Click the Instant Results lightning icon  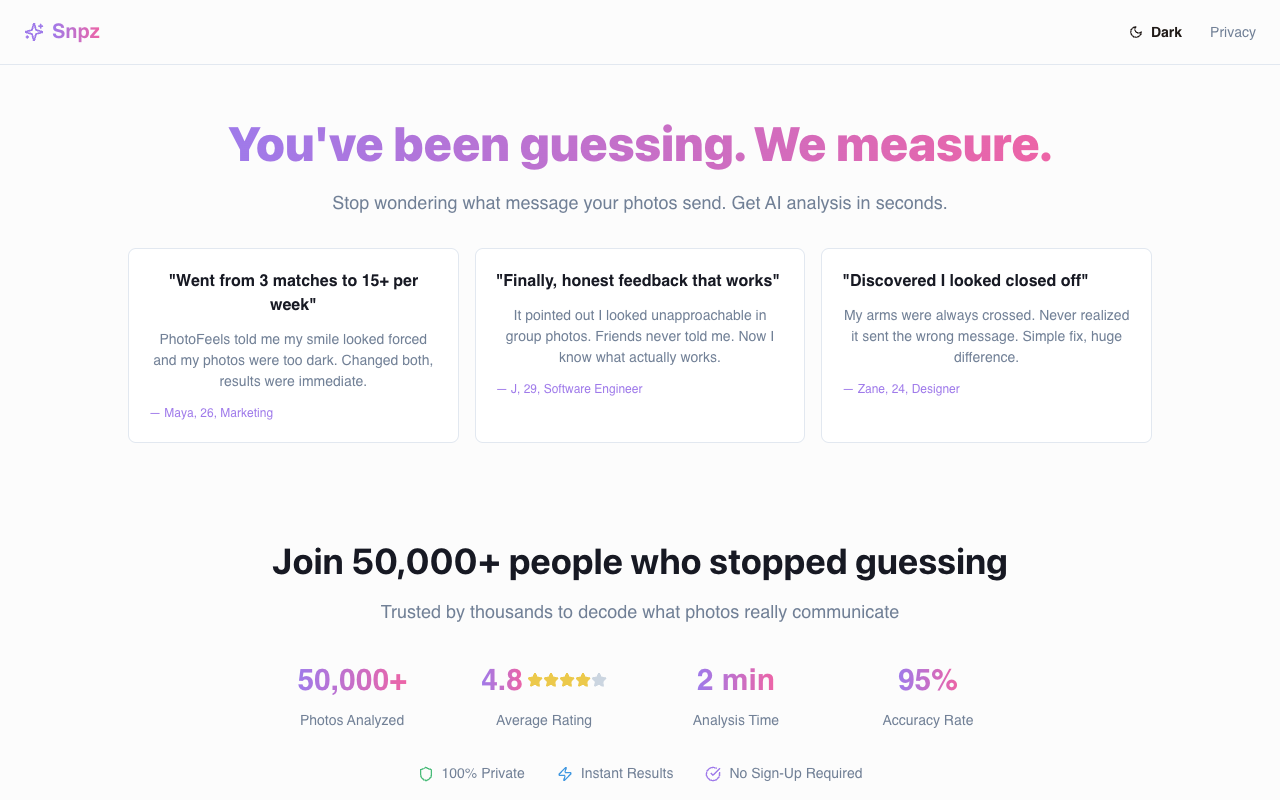click(564, 773)
